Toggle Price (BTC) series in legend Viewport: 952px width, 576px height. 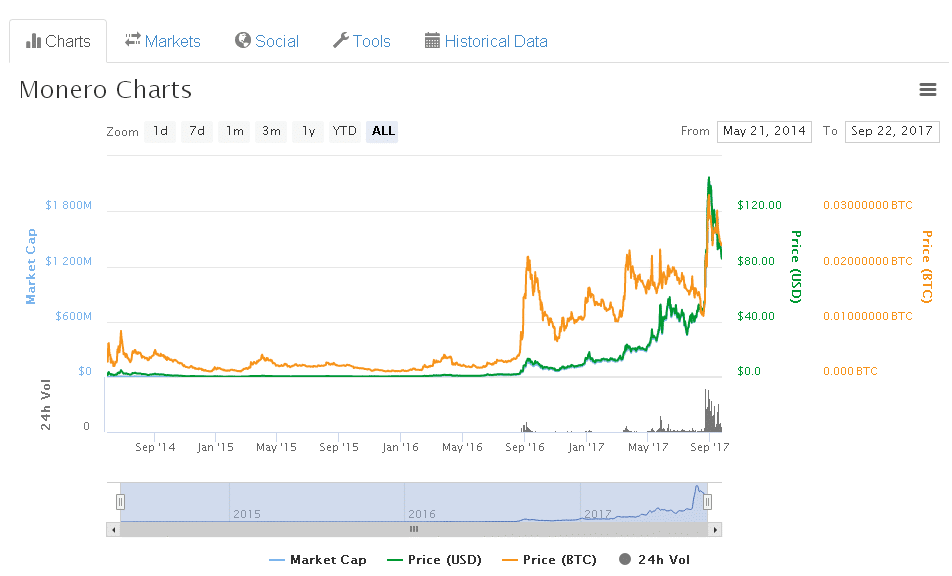tap(549, 560)
